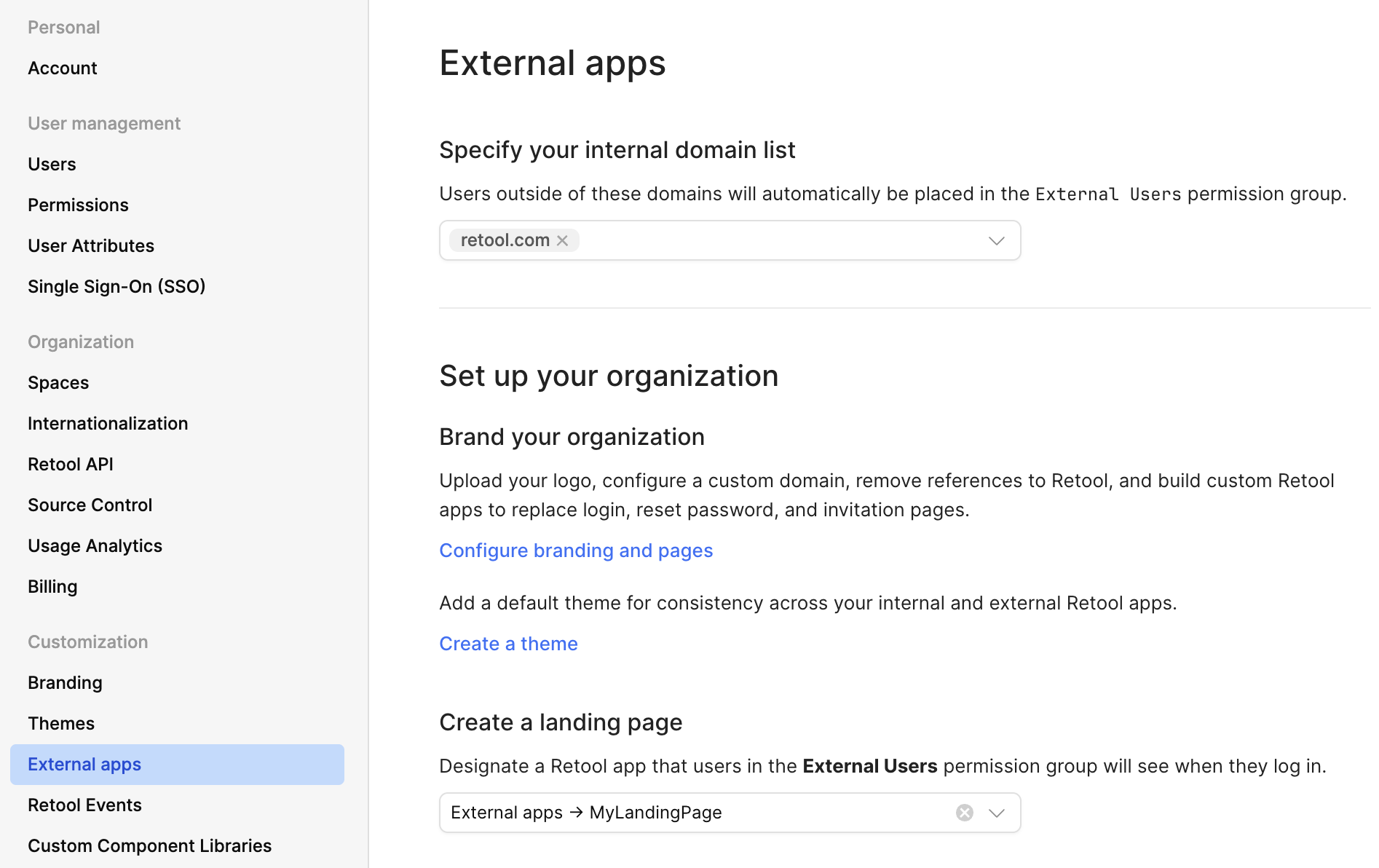View Usage Analytics
This screenshot has height=868, width=1379.
[x=95, y=546]
